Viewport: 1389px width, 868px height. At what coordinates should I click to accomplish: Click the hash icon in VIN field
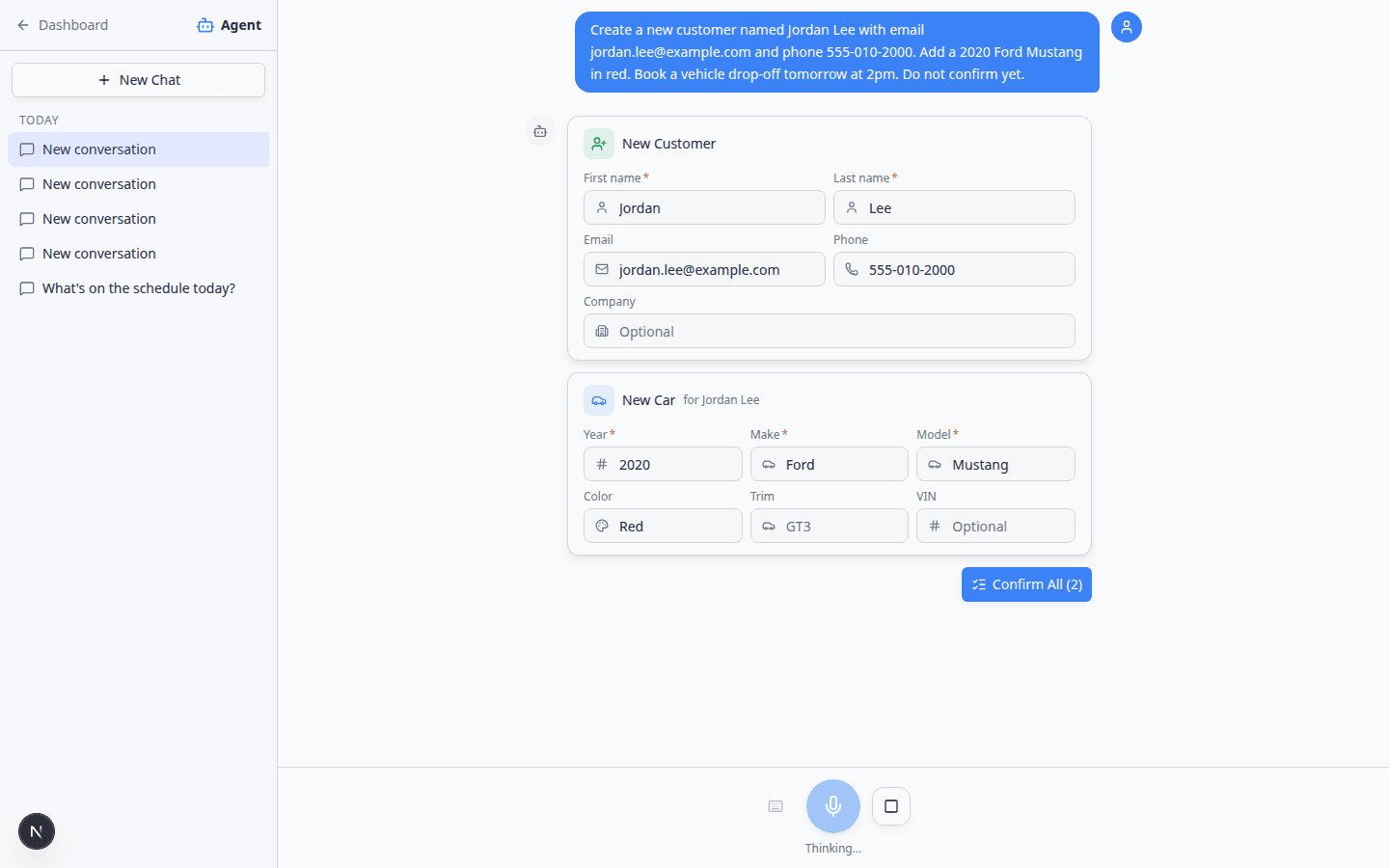[935, 526]
